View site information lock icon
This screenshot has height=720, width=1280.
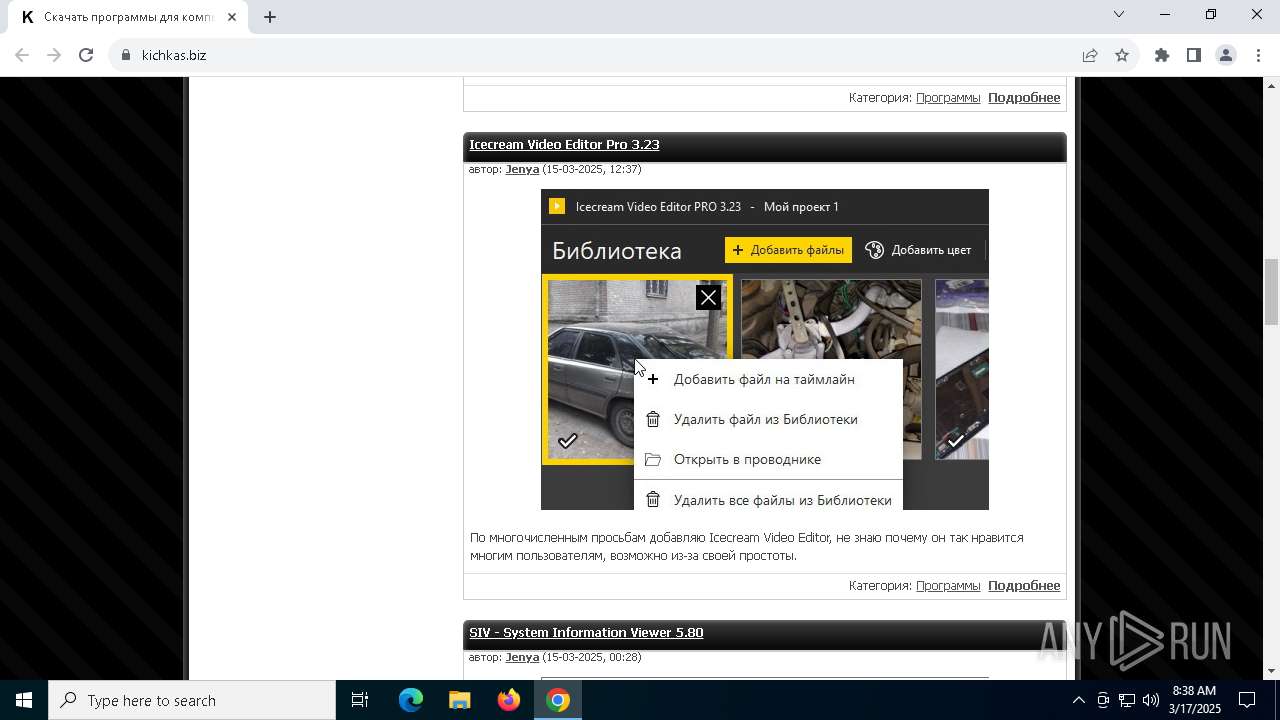126,55
